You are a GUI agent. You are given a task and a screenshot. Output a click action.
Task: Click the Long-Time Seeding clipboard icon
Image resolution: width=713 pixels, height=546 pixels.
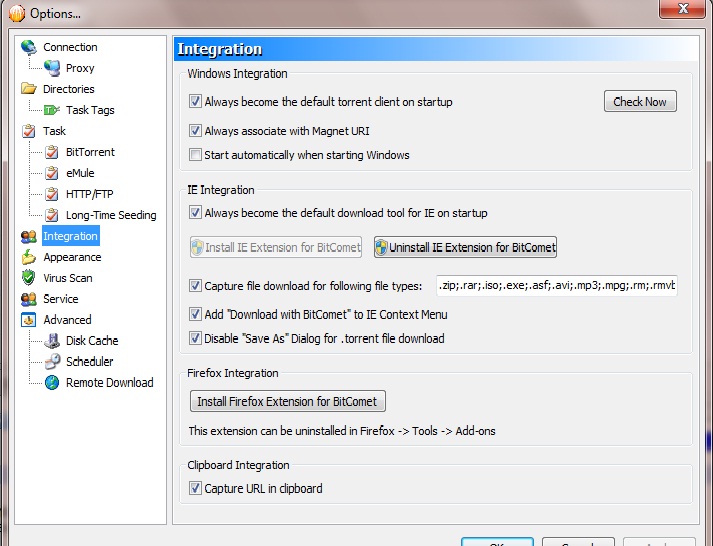click(x=52, y=215)
